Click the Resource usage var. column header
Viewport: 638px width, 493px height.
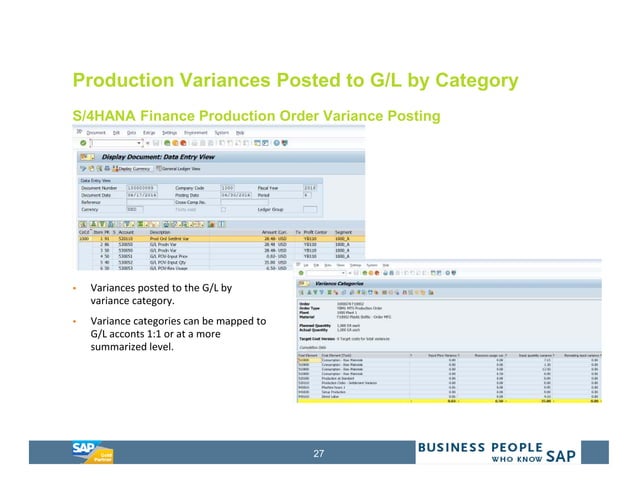[x=489, y=356]
